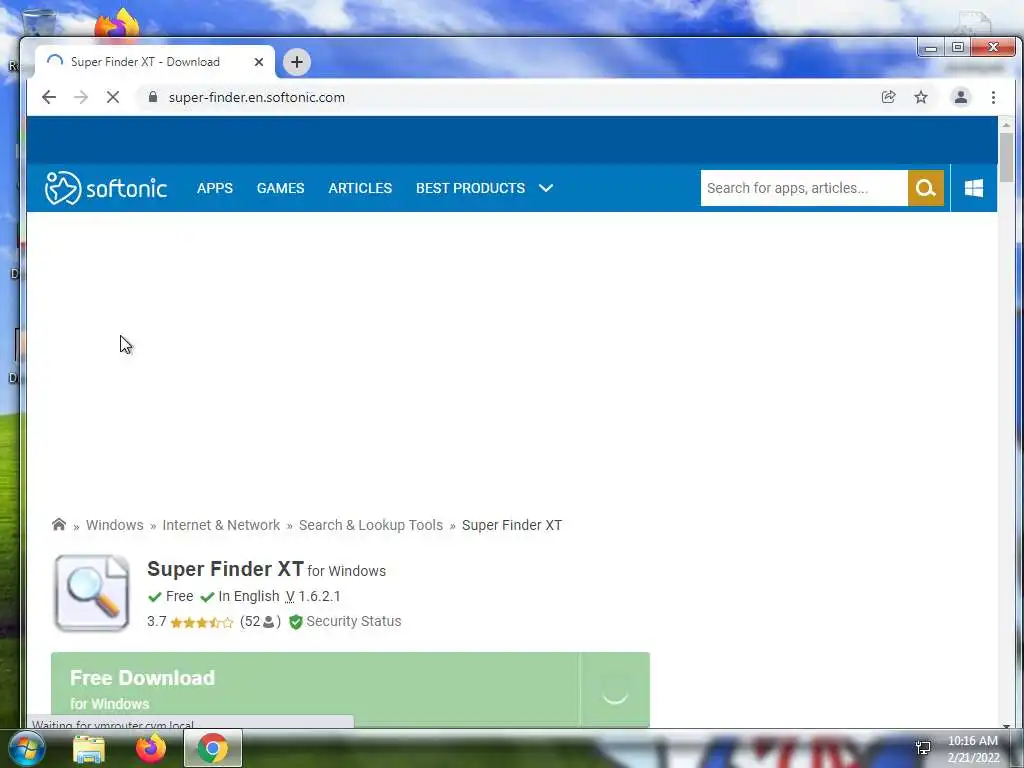Click the disabled forward navigation arrow

tap(81, 97)
